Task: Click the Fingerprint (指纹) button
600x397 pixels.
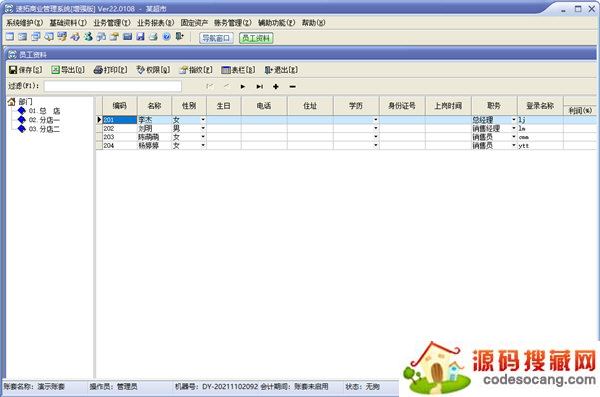Action: click(196, 70)
